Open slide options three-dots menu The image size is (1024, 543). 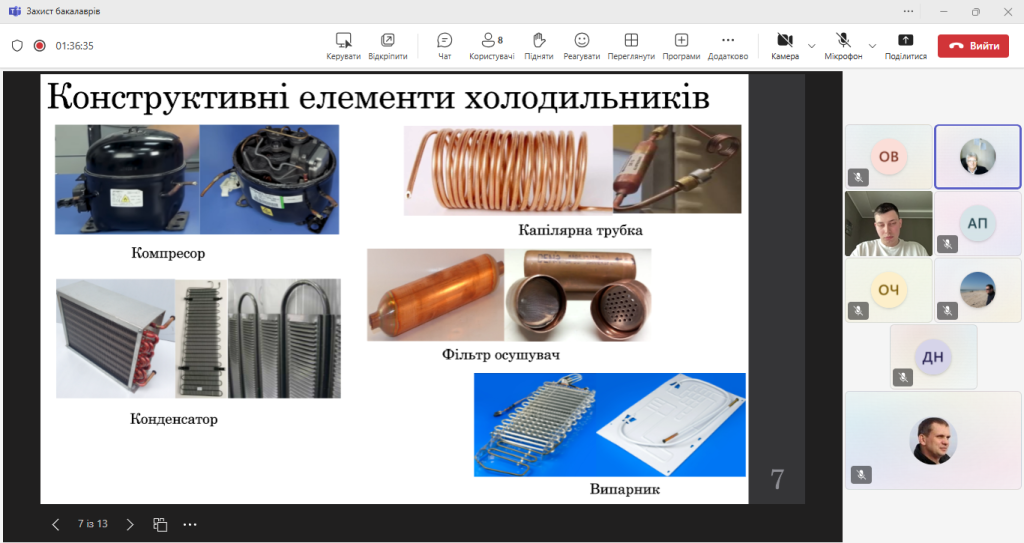click(190, 524)
